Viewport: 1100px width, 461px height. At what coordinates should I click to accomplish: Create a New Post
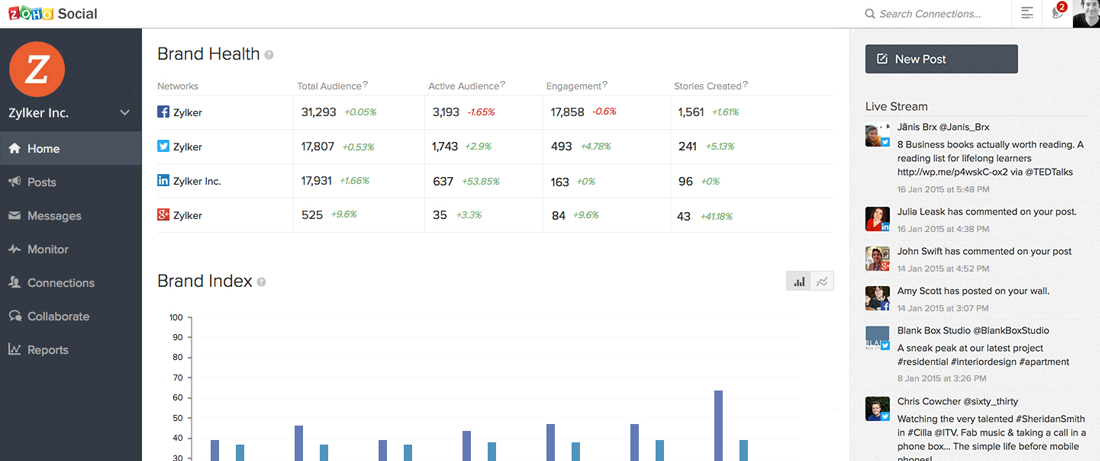click(x=941, y=60)
